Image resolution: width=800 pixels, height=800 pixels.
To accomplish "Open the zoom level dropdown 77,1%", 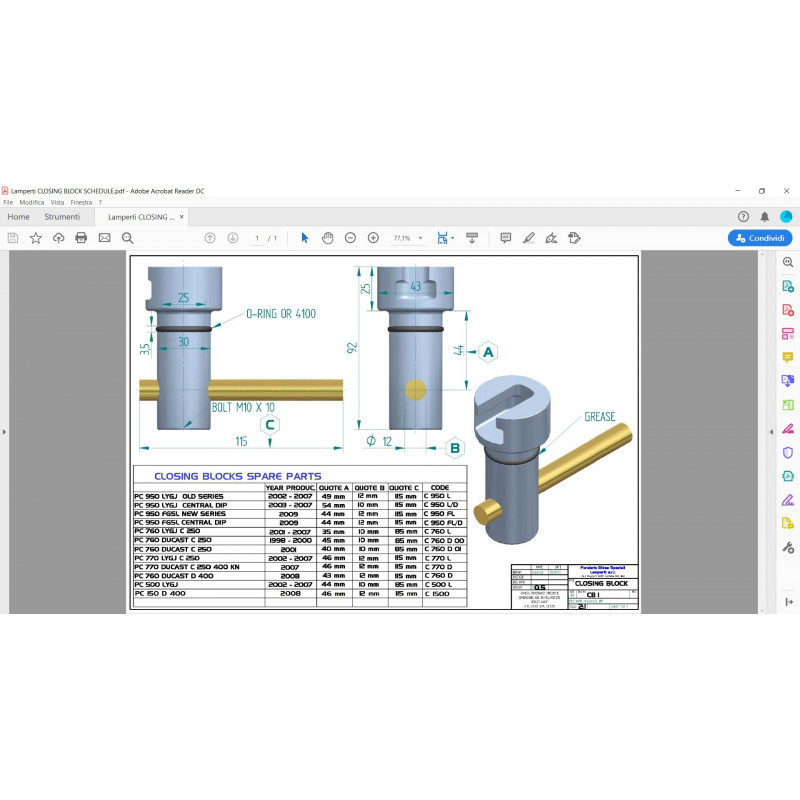I will tap(407, 238).
